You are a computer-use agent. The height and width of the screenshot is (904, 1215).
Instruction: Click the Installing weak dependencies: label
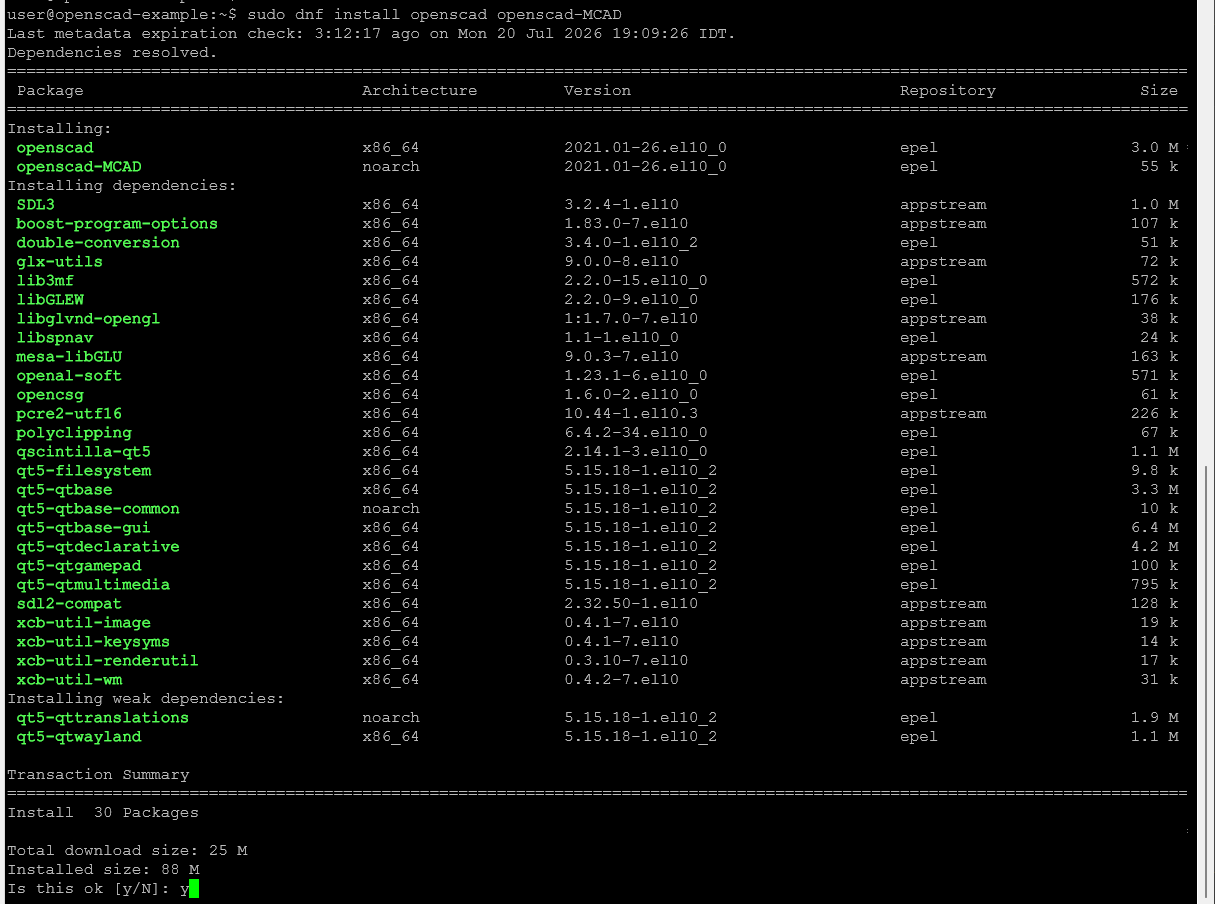[x=146, y=699]
